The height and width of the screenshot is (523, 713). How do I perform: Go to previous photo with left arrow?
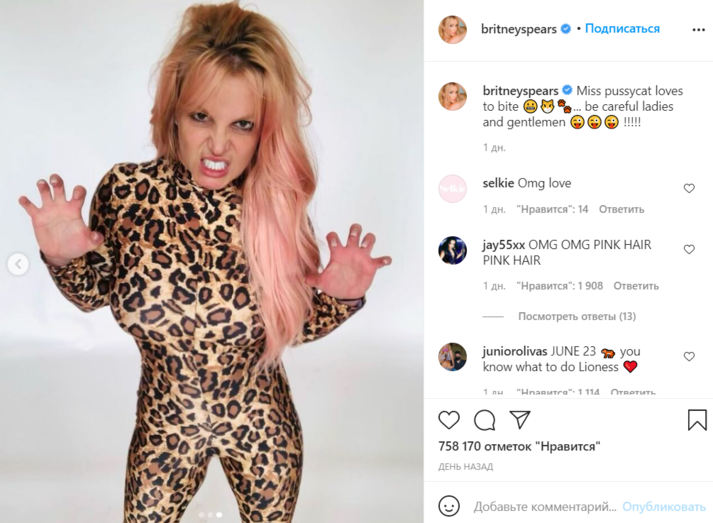(18, 264)
